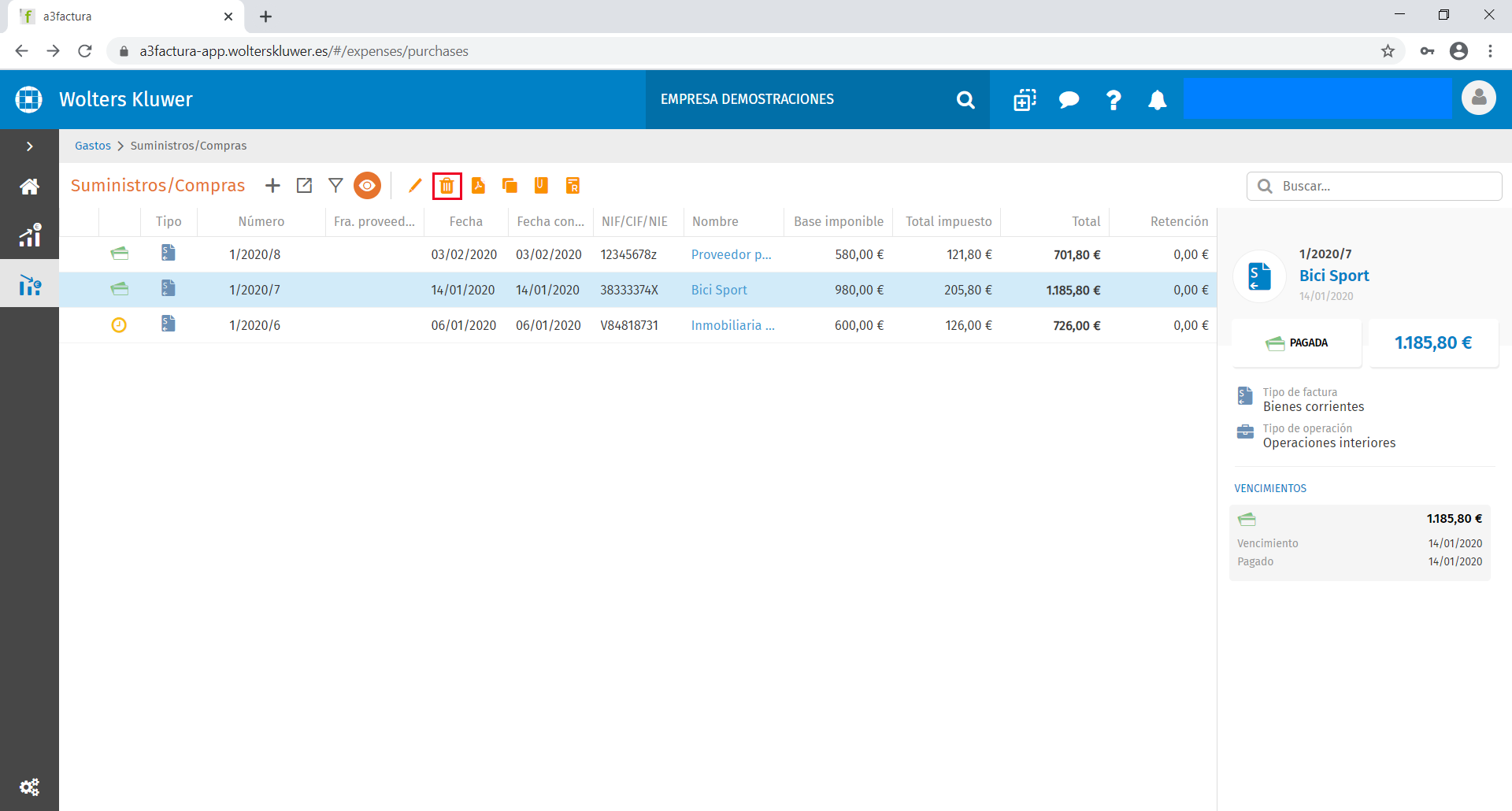This screenshot has height=811, width=1512.
Task: Duplicate the invoice with the copy icon
Action: pyautogui.click(x=510, y=186)
